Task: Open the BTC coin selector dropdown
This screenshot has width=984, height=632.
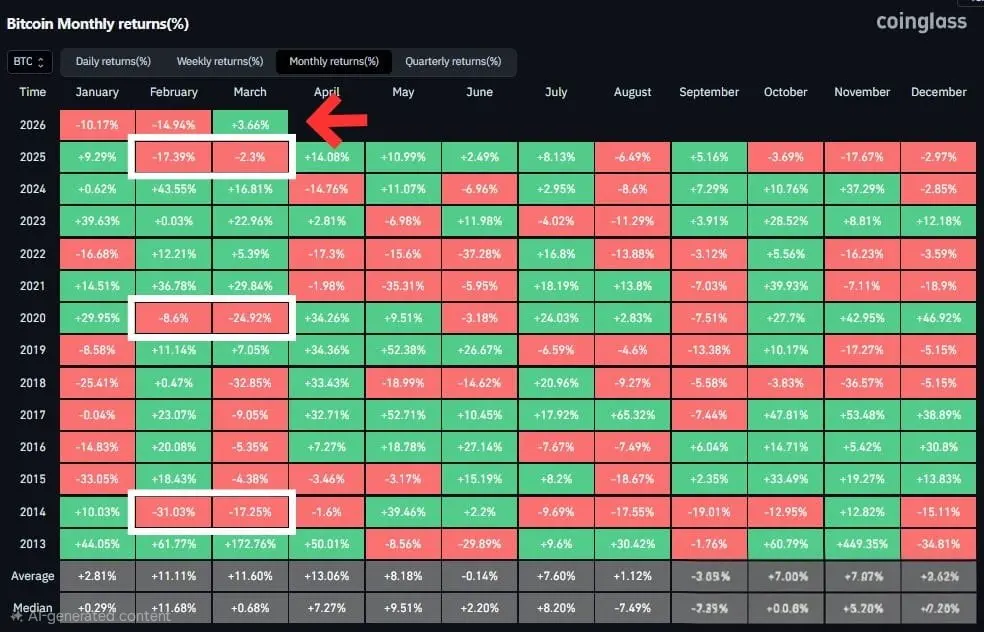Action: pyautogui.click(x=29, y=62)
